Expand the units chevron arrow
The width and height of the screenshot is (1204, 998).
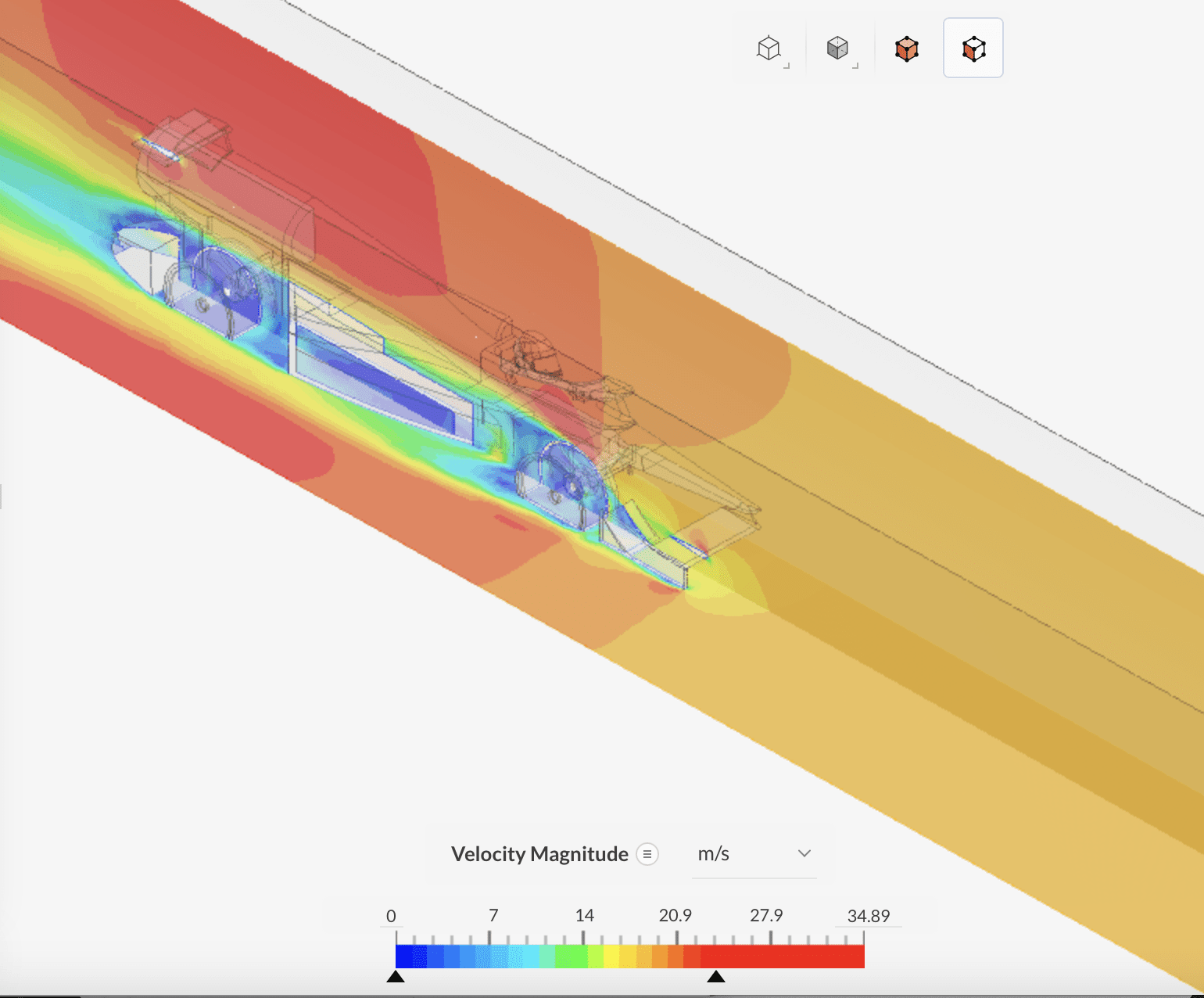coord(804,853)
